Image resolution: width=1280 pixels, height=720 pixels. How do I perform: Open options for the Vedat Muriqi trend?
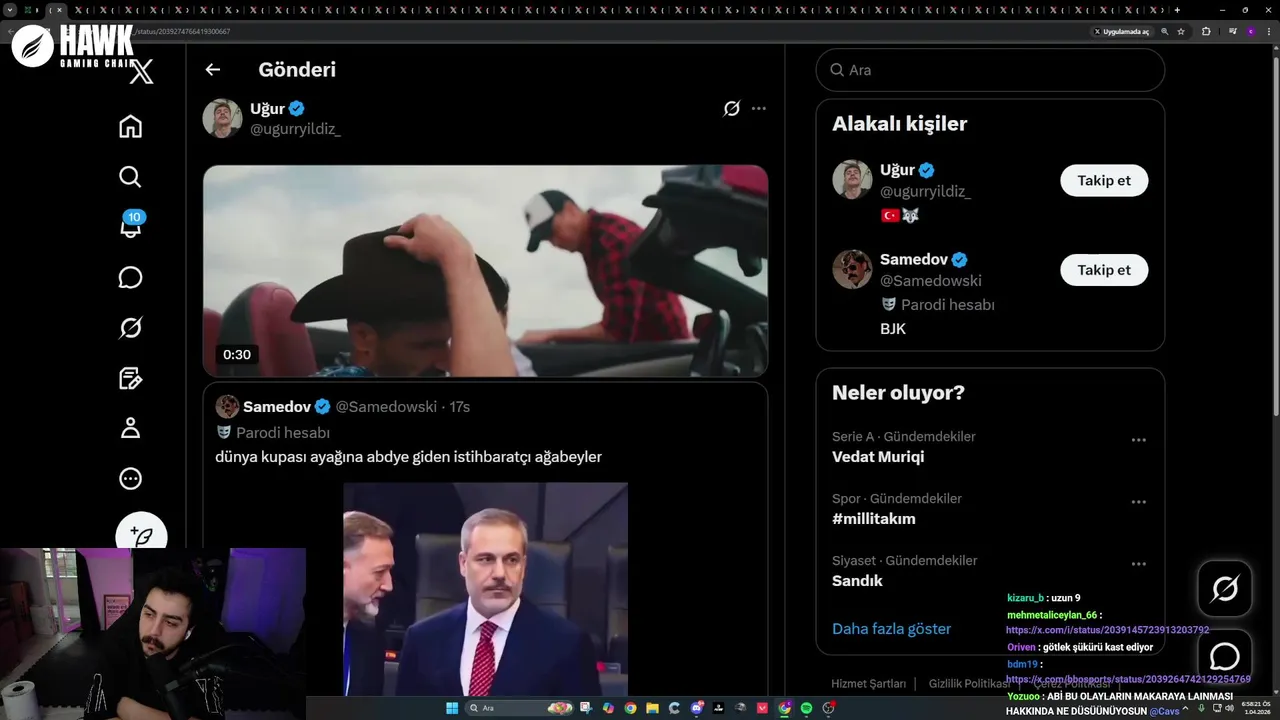click(x=1138, y=440)
